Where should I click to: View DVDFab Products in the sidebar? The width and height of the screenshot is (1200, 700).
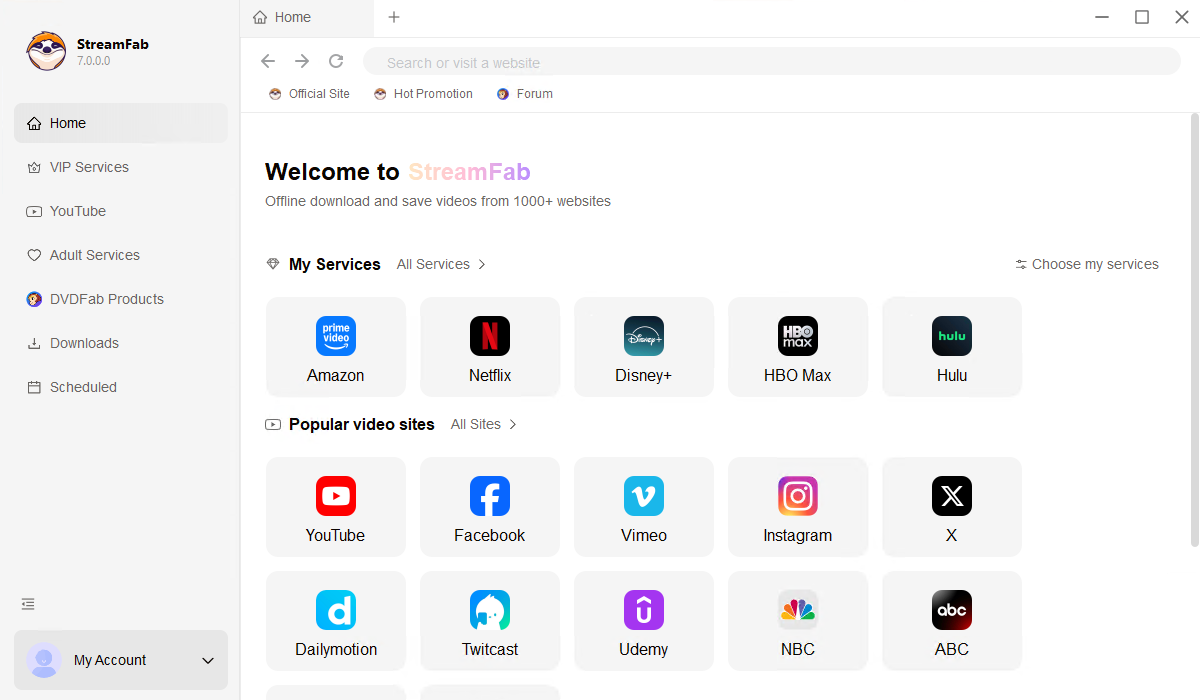106,299
